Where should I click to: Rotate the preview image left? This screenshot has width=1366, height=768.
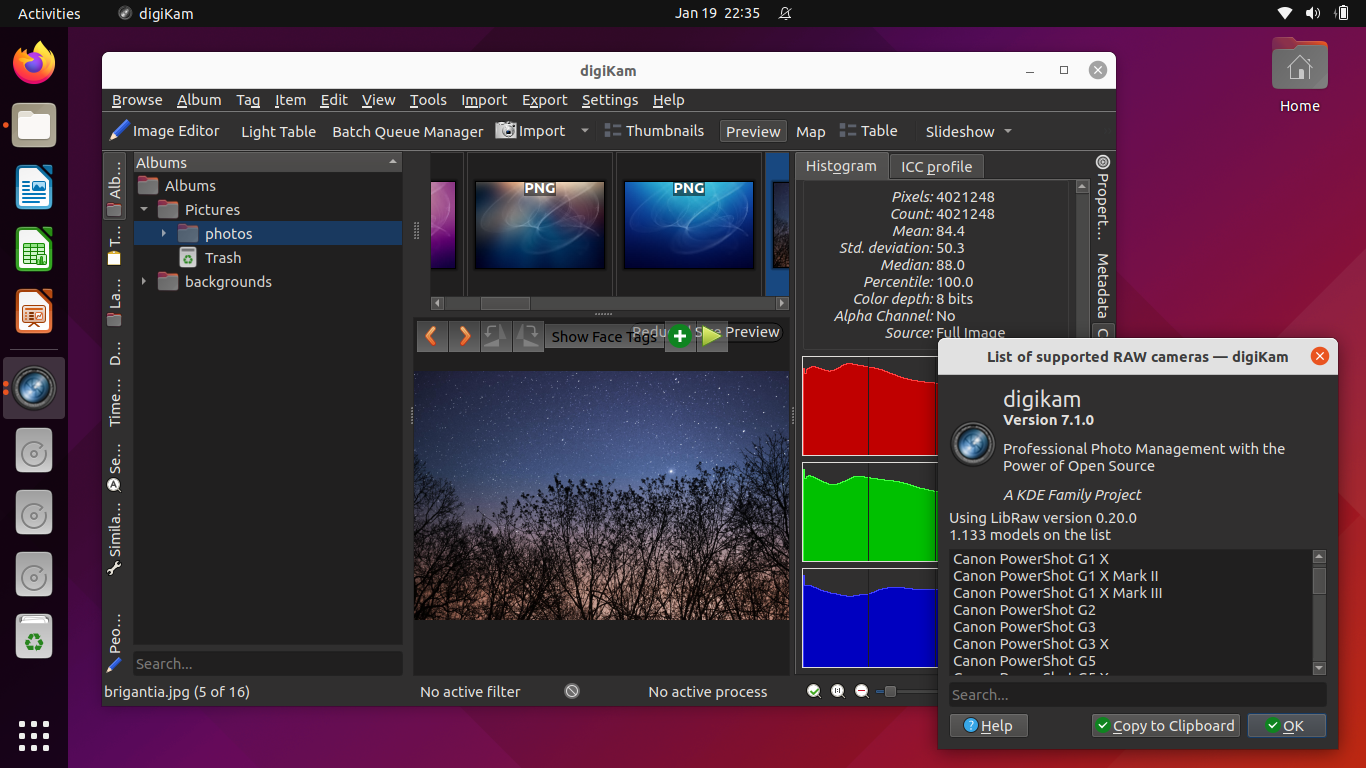click(x=496, y=336)
